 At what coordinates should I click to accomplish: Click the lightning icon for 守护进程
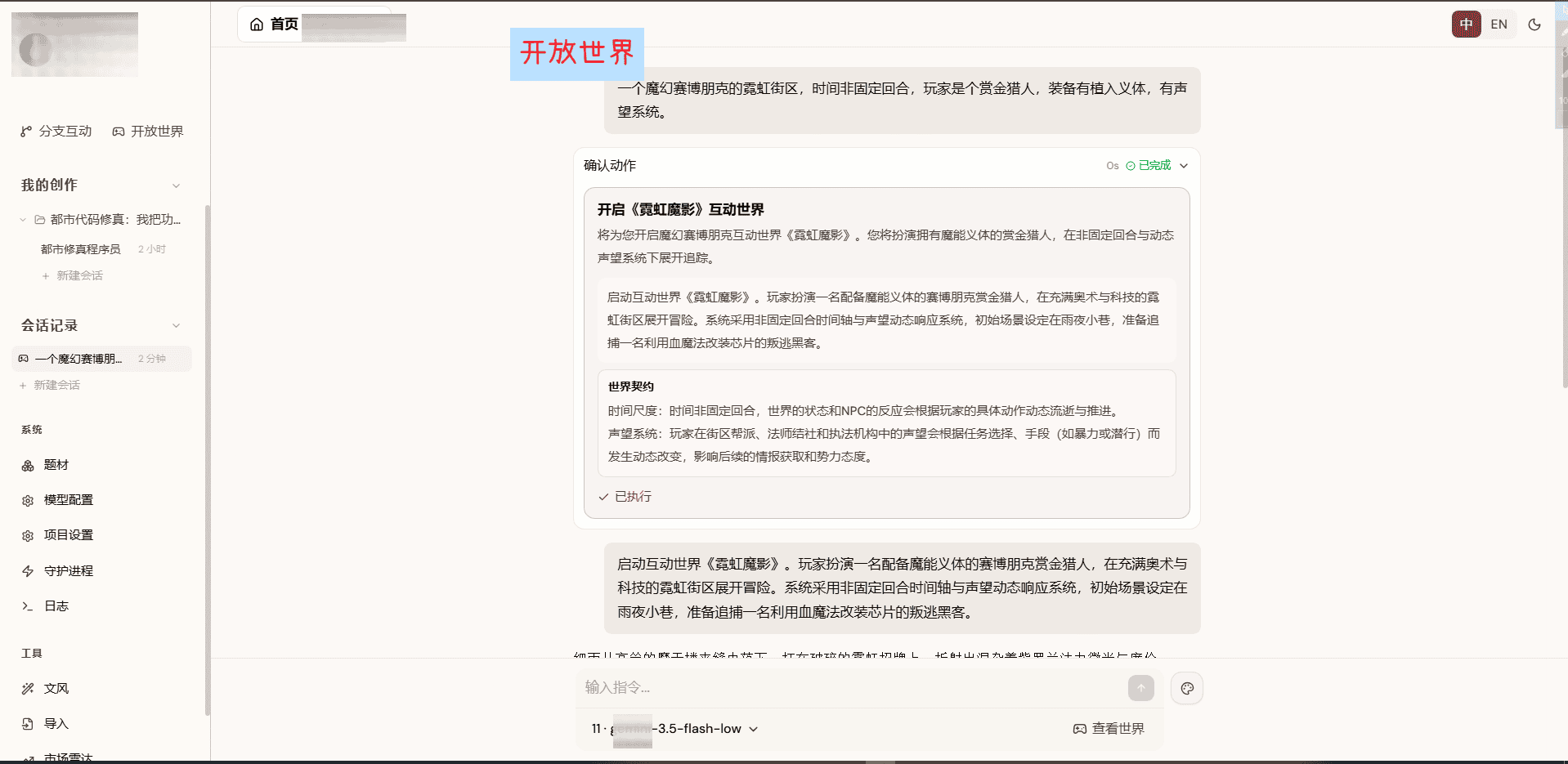point(28,571)
